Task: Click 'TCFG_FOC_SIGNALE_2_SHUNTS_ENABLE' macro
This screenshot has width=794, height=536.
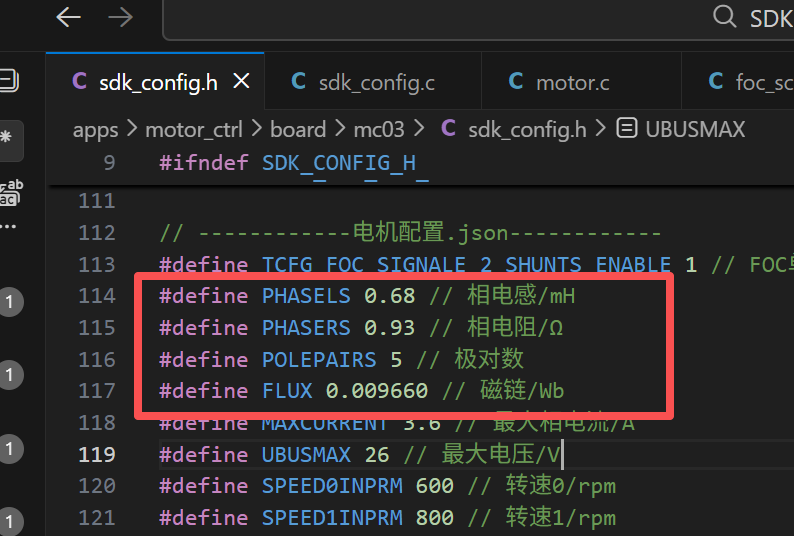Action: (466, 264)
